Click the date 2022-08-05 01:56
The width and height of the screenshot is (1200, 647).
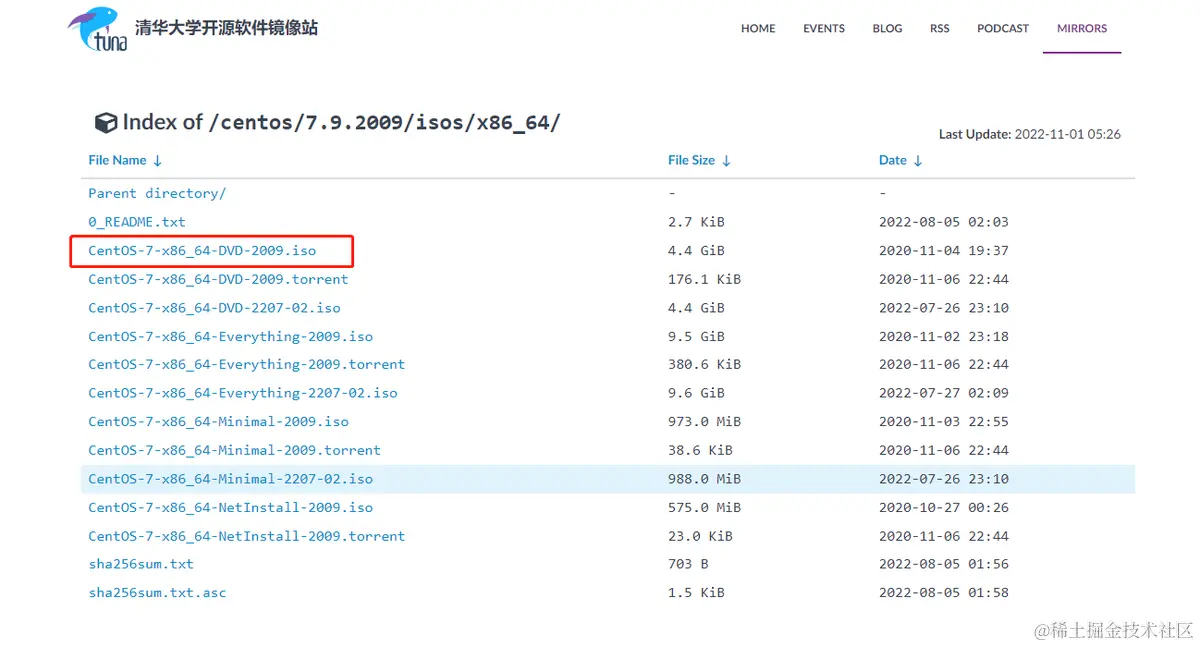tap(944, 564)
